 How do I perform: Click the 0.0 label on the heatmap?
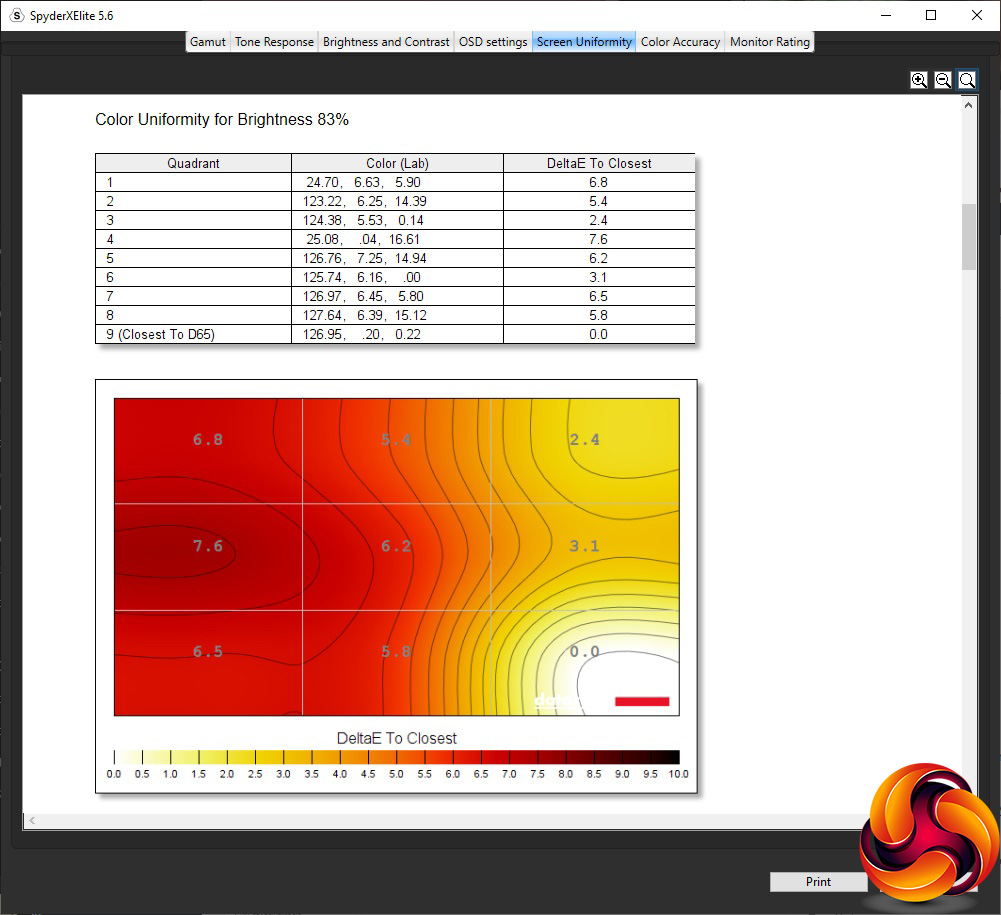tap(585, 652)
